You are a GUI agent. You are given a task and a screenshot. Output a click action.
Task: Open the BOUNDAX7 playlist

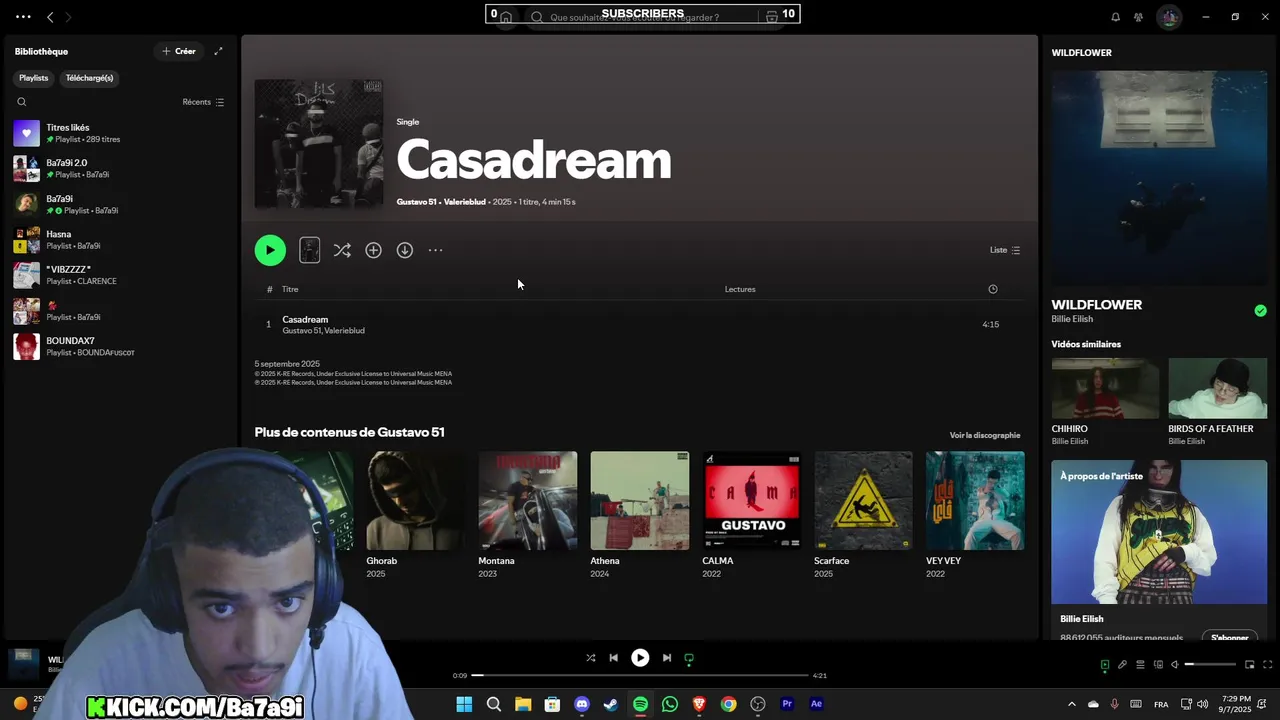point(118,346)
